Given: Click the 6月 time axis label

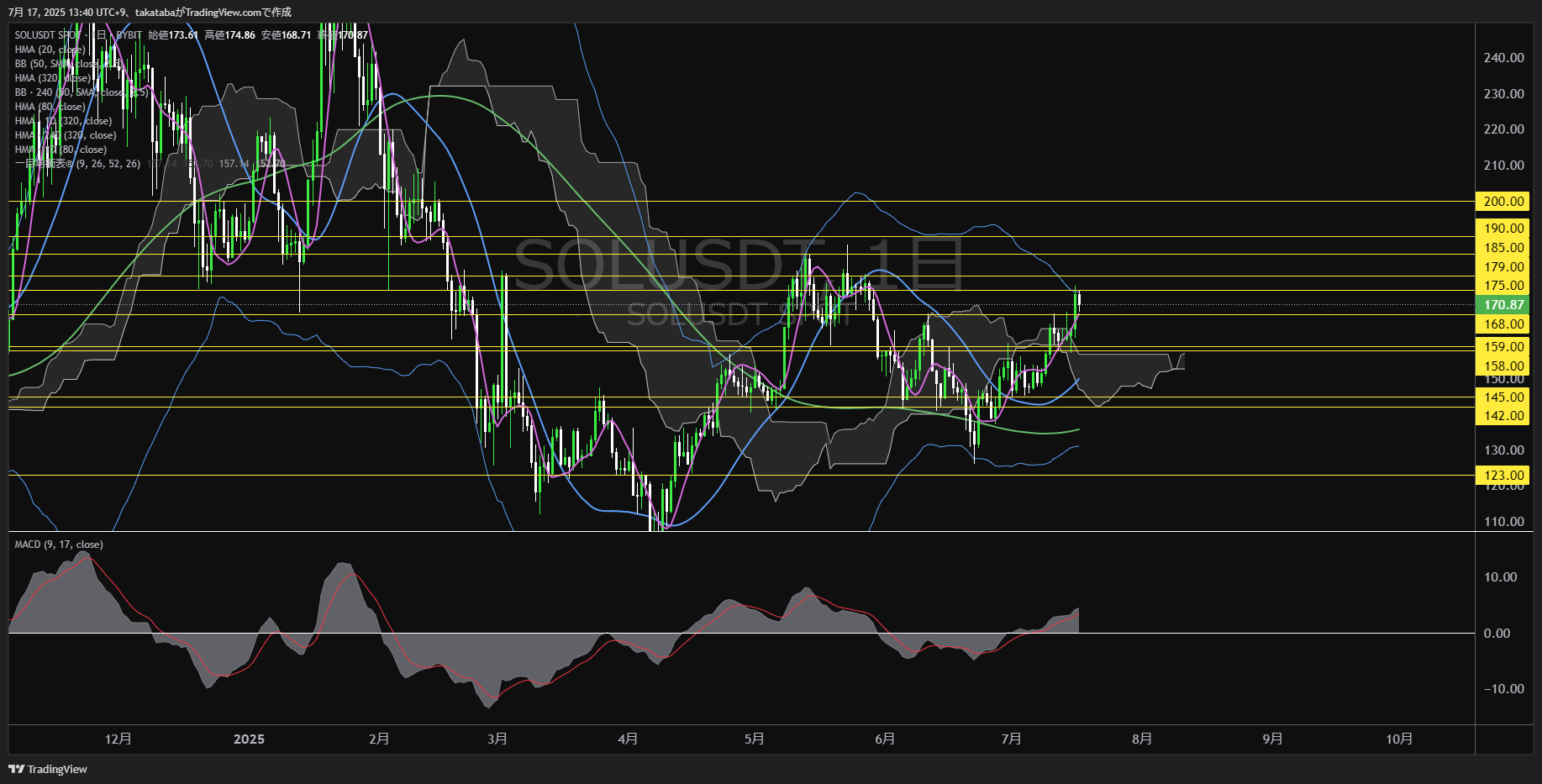Looking at the screenshot, I should 884,739.
